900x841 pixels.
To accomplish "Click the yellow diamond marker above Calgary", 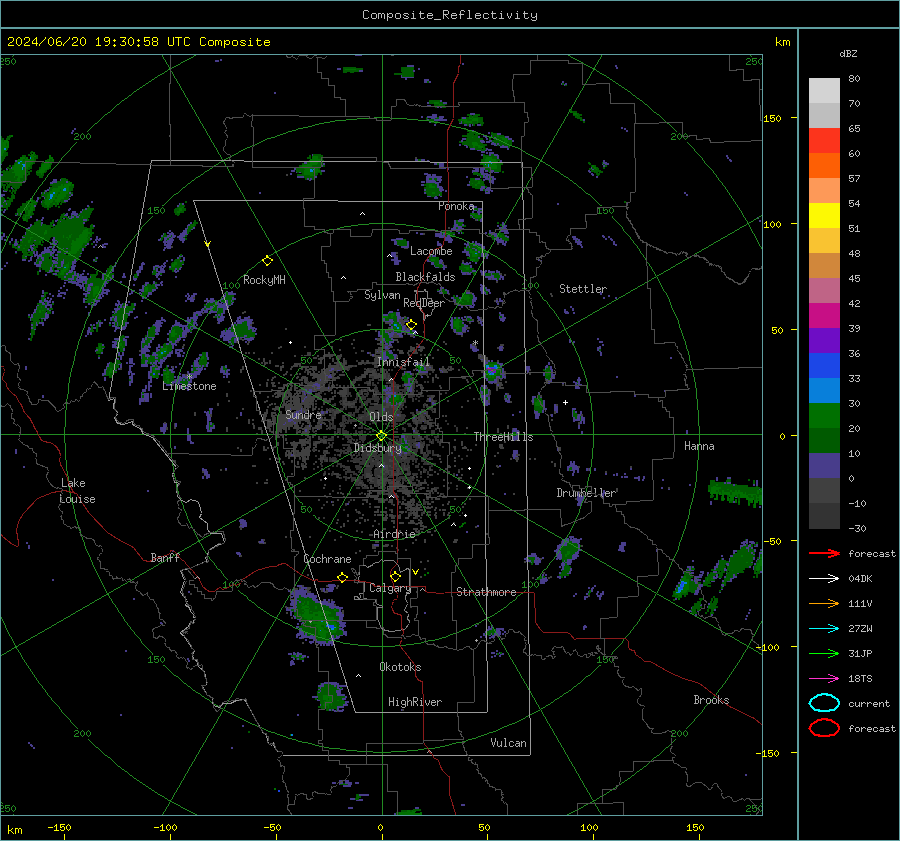I will pos(395,576).
